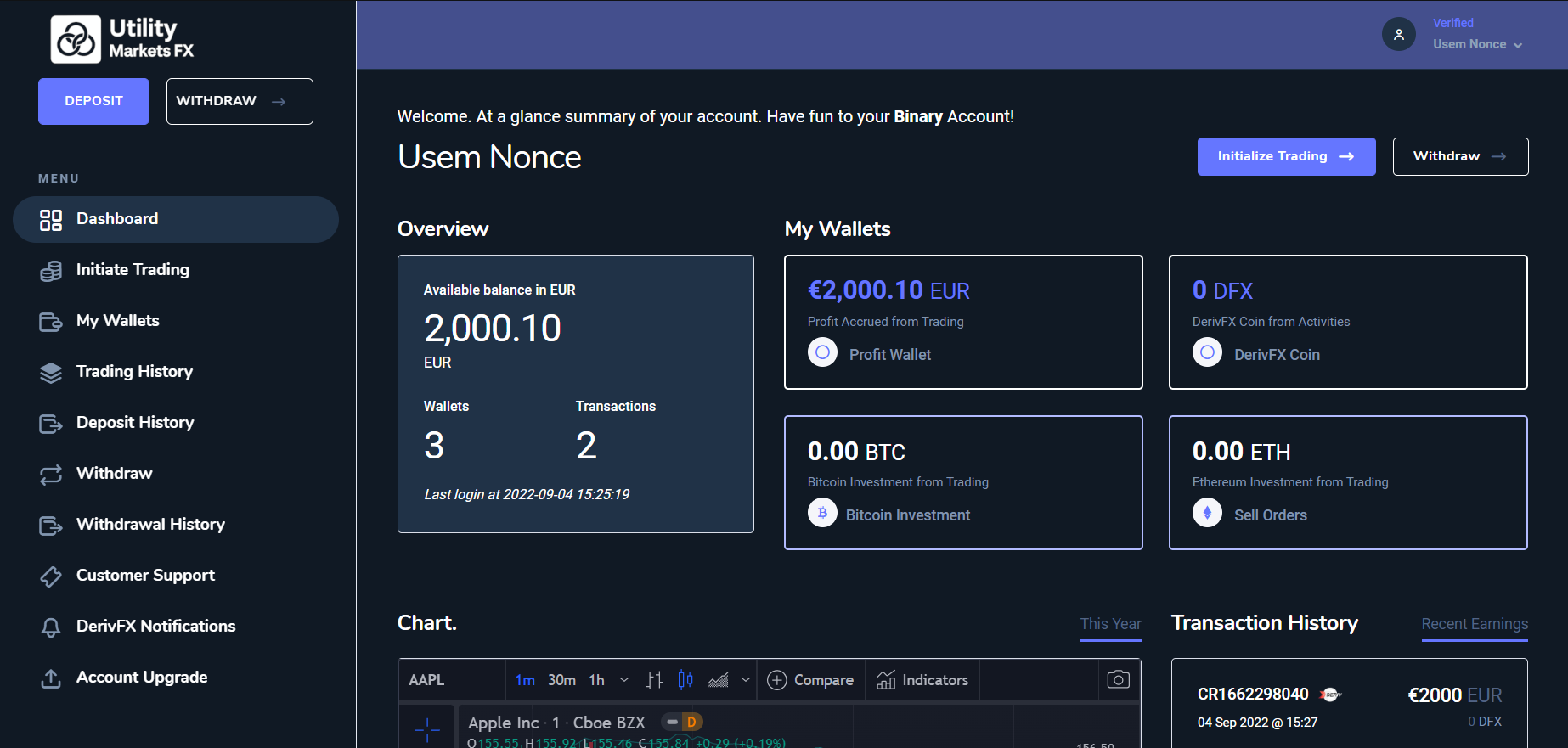Screen dimensions: 1568x748
Task: Select the Profit Wallet radio circle
Action: (x=822, y=352)
